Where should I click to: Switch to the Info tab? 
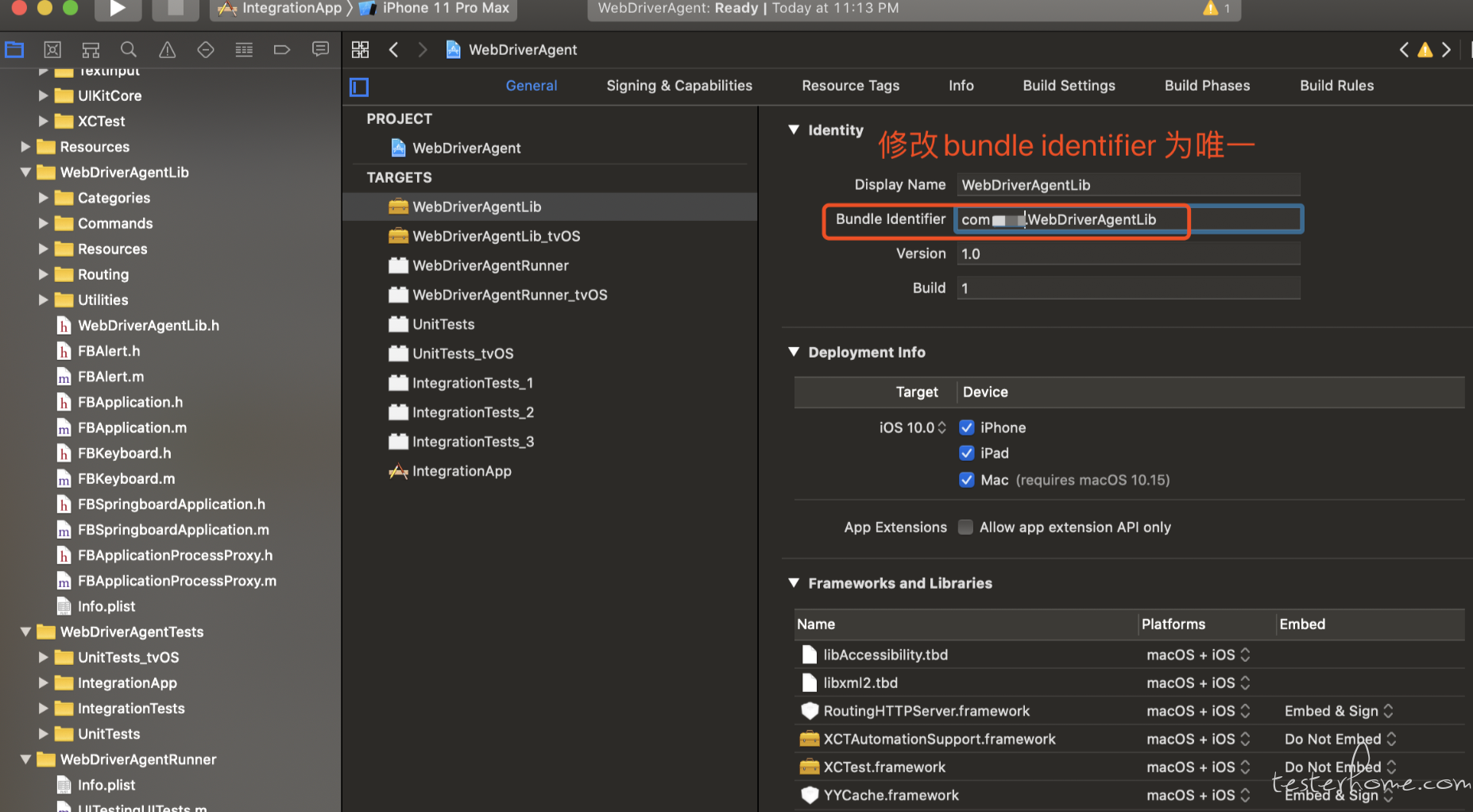point(961,86)
